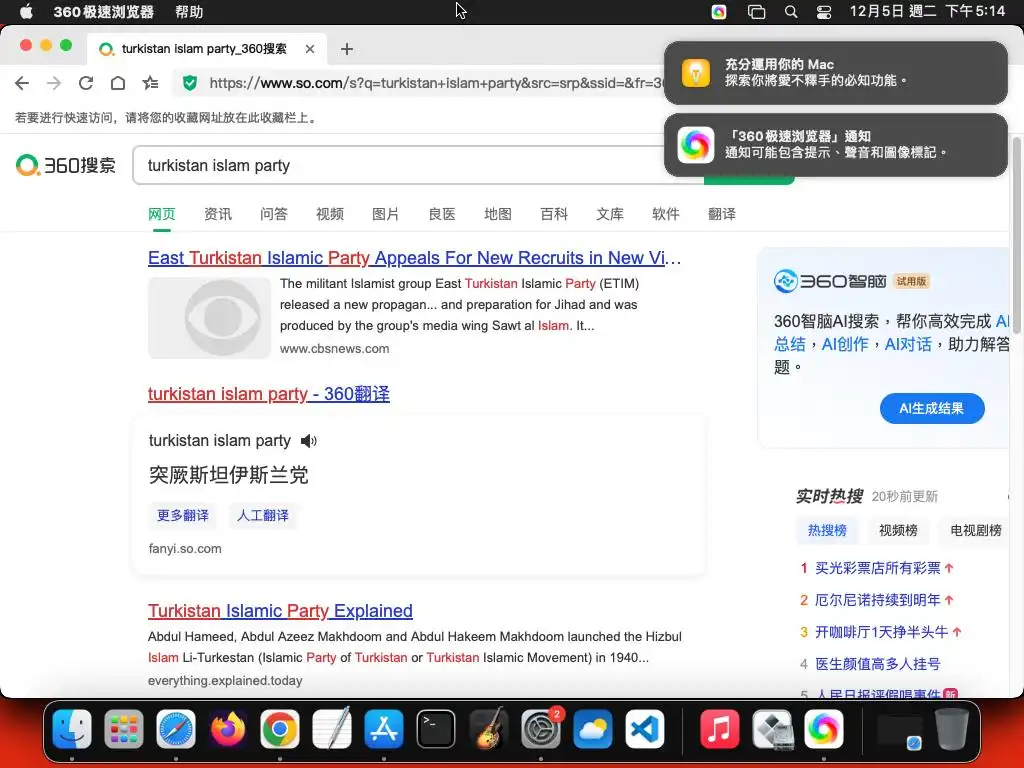The width and height of the screenshot is (1024, 768).
Task: Select the 视频榜 tab
Action: 898,530
